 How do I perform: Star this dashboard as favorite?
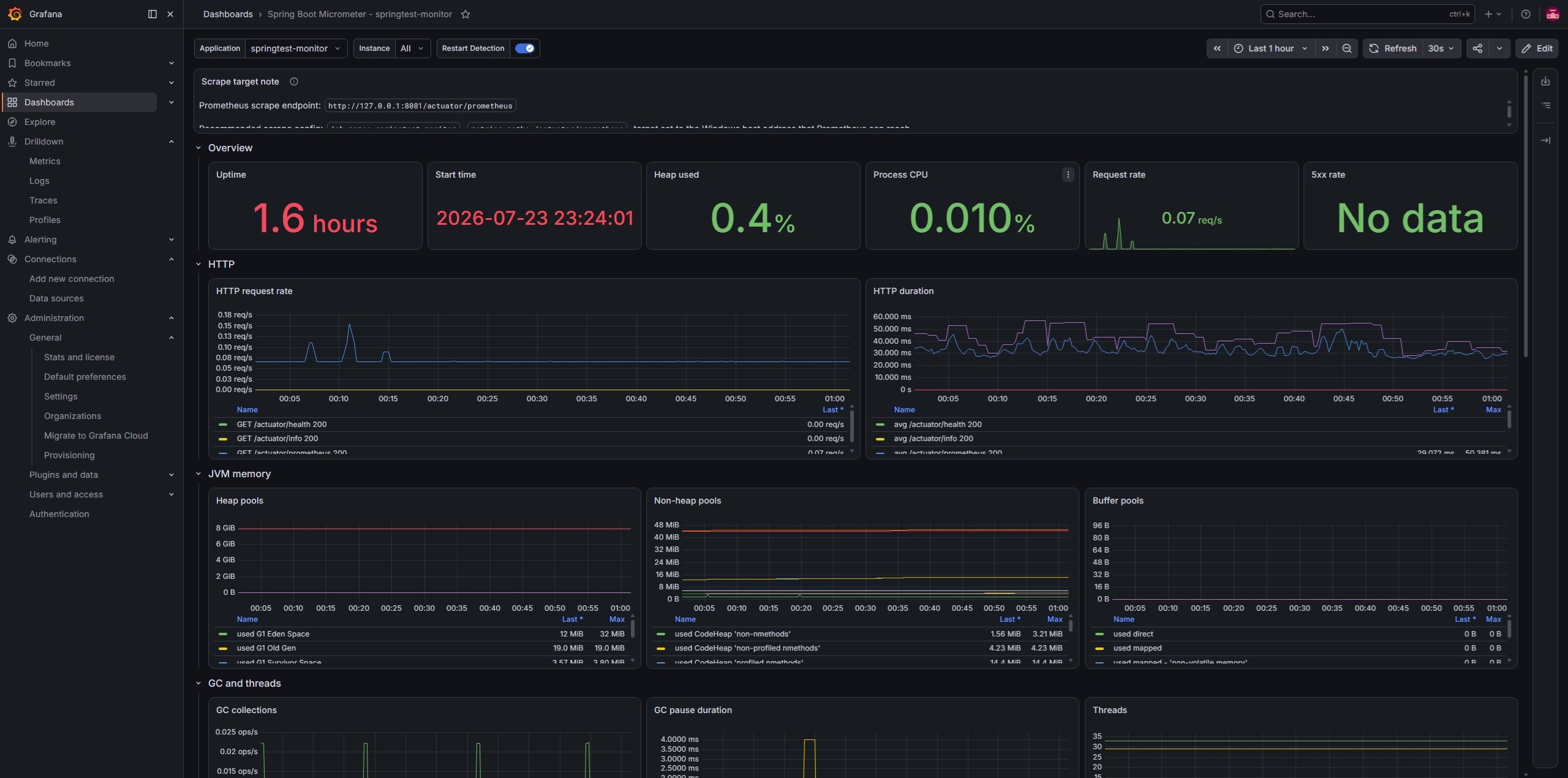point(466,14)
